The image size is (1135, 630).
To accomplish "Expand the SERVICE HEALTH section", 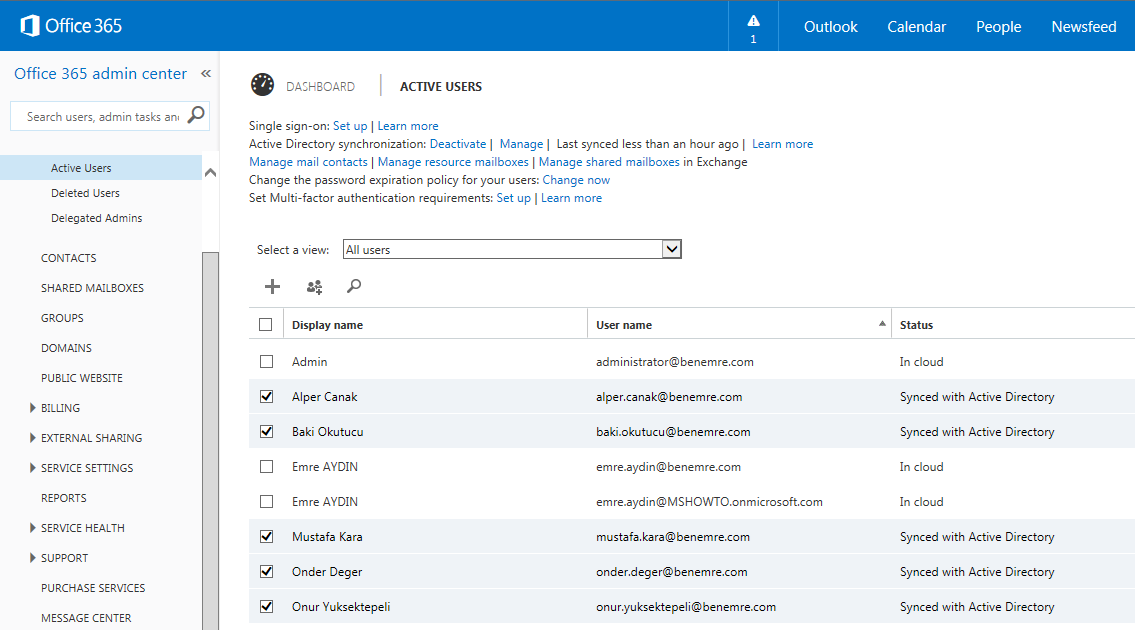I will [x=33, y=528].
